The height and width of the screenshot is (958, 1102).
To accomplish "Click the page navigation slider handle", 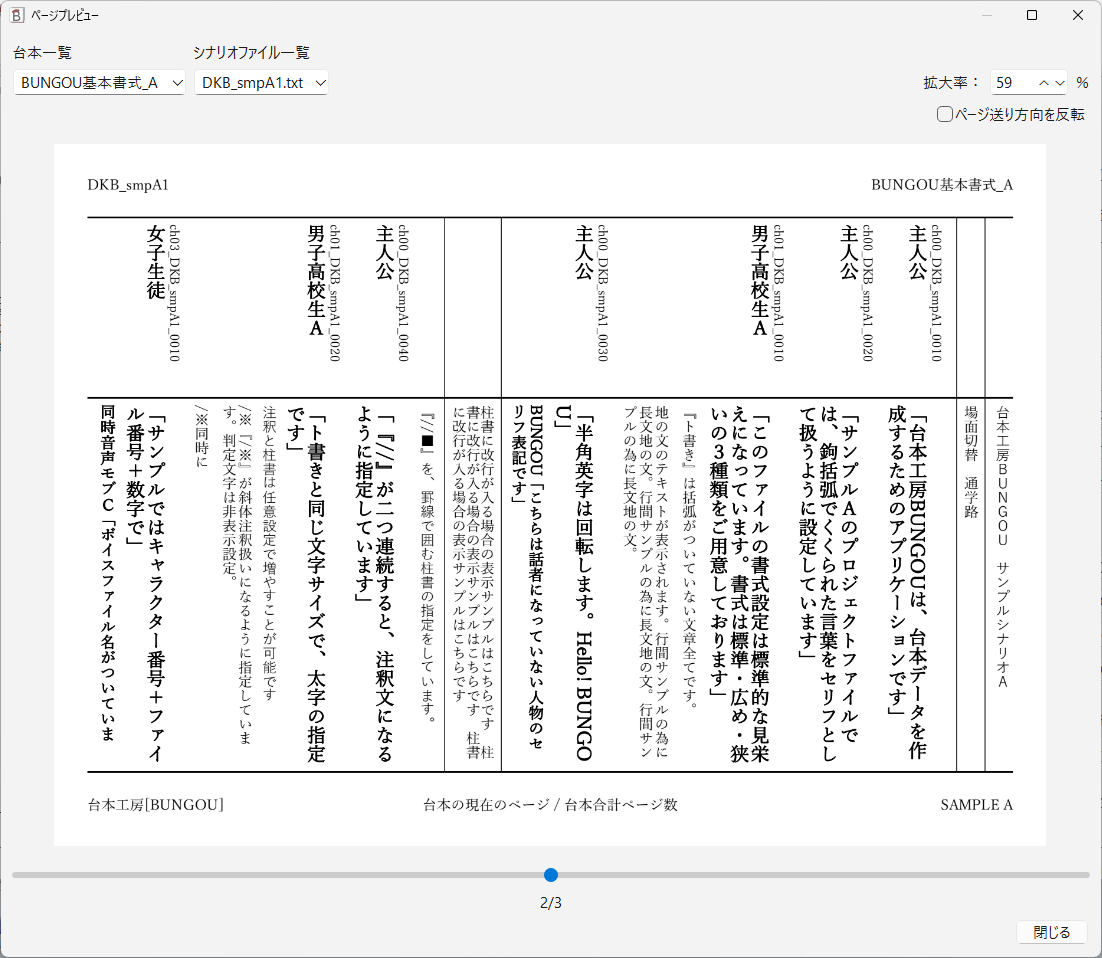I will 551,874.
